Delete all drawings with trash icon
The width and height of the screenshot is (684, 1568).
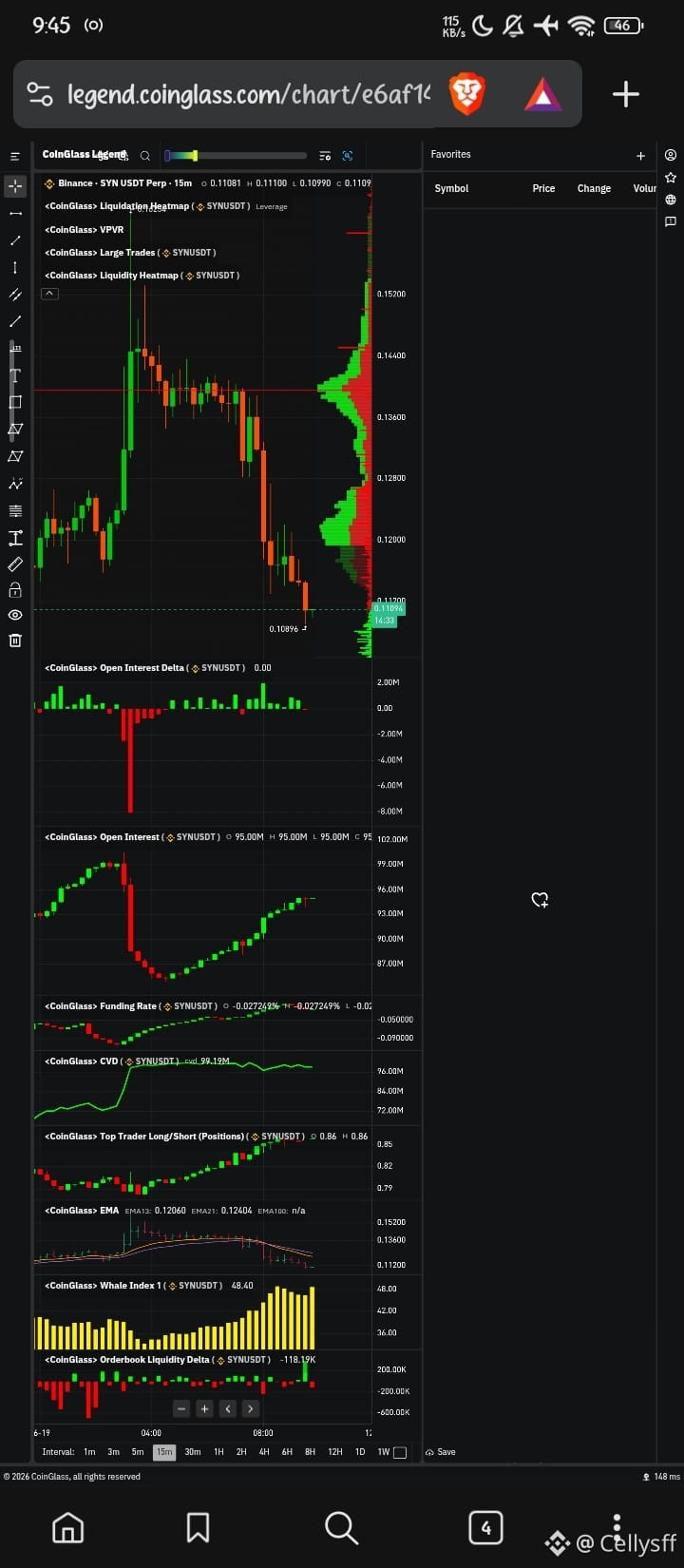(x=15, y=641)
